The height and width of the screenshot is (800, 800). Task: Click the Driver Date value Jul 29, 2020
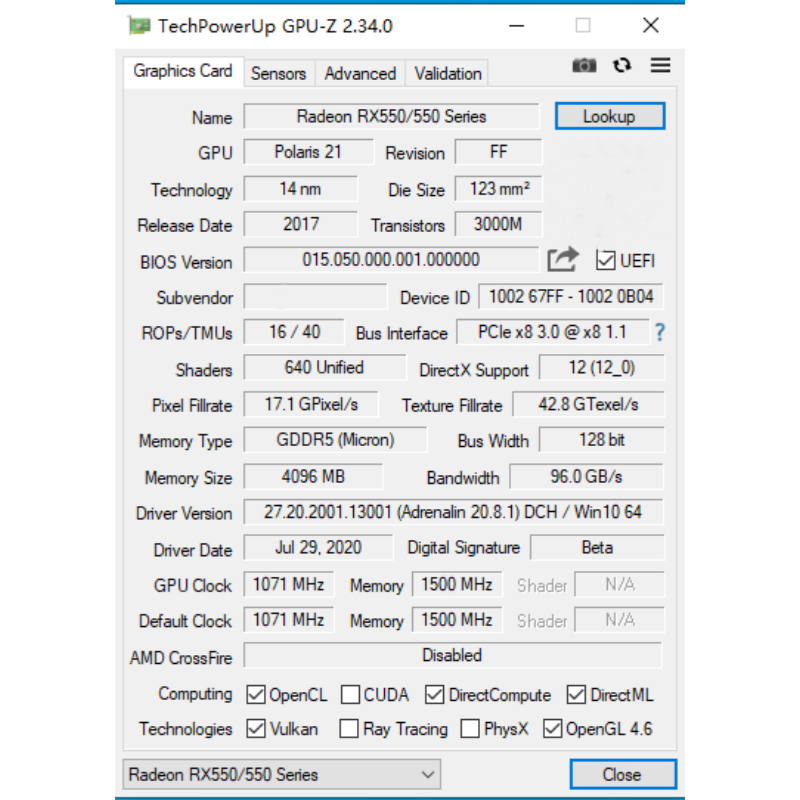pos(318,547)
